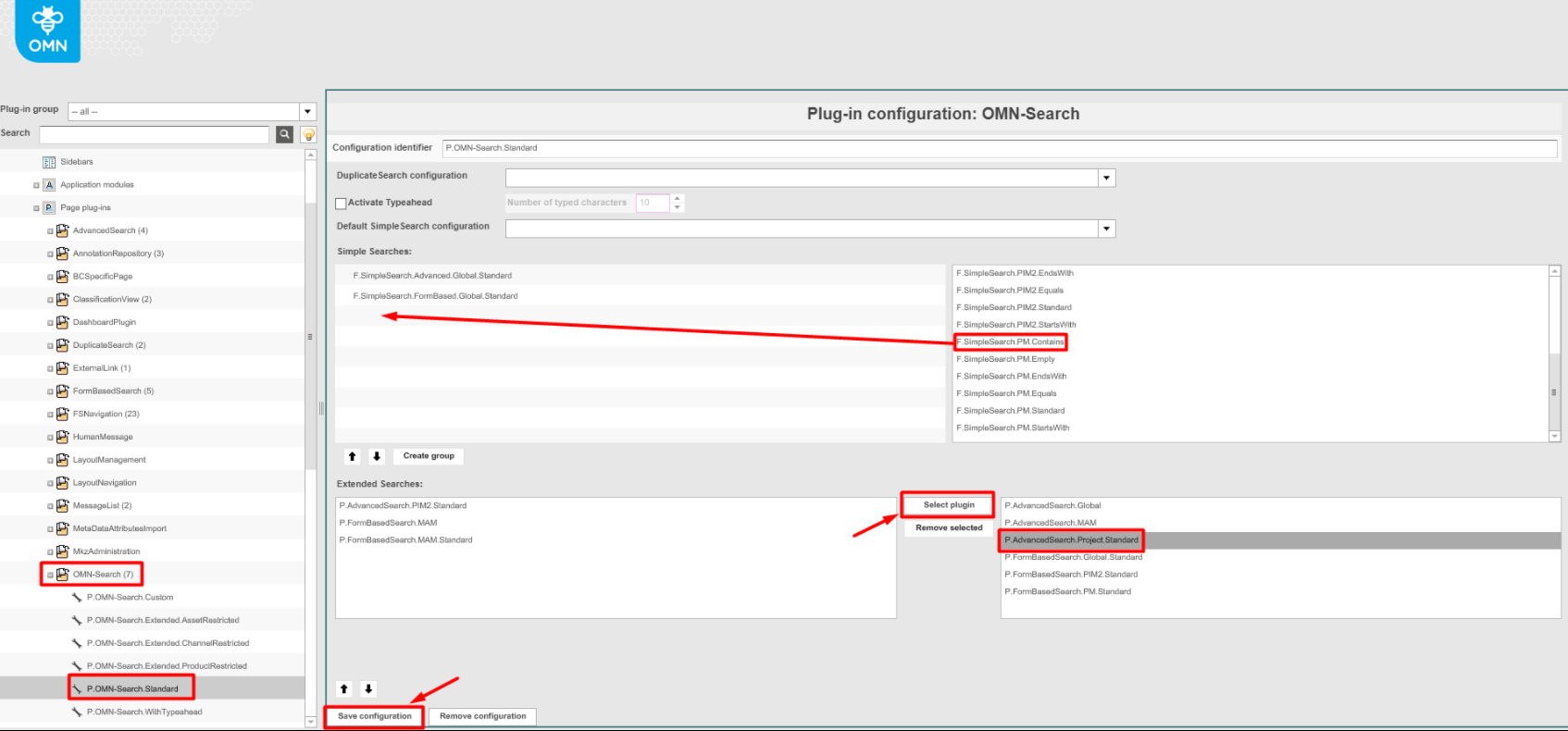The image size is (1568, 731).
Task: Click the Create group button
Action: 429,456
